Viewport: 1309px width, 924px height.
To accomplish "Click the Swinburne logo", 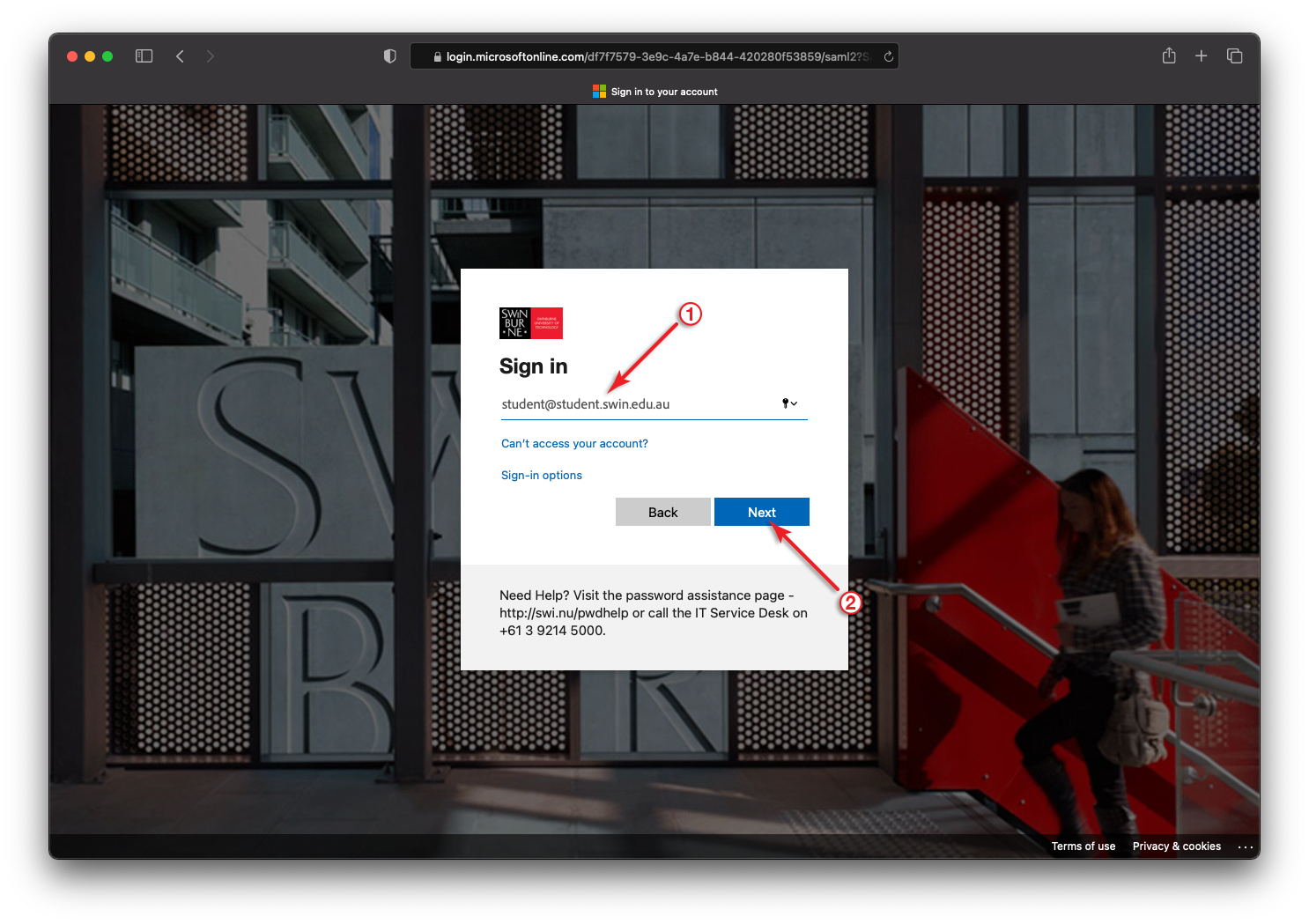I will click(530, 323).
